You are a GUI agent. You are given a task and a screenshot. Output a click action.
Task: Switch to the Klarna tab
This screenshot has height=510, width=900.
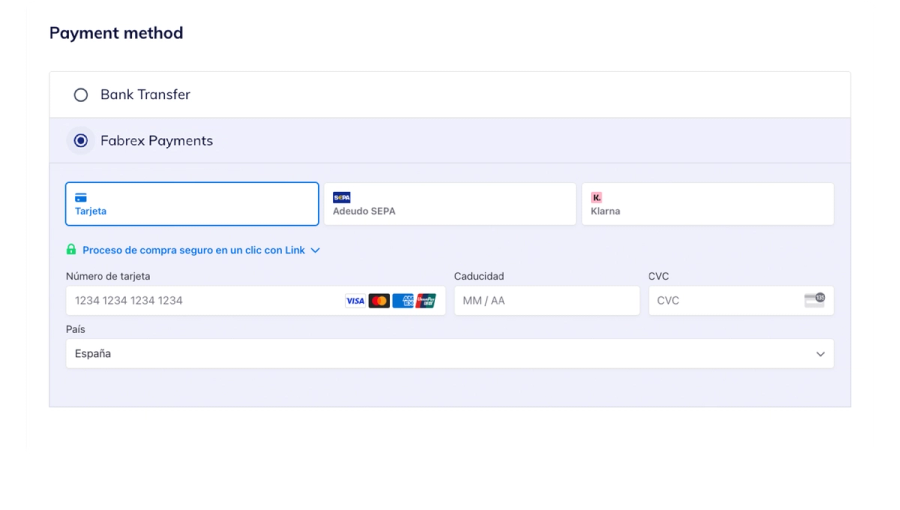coord(708,204)
